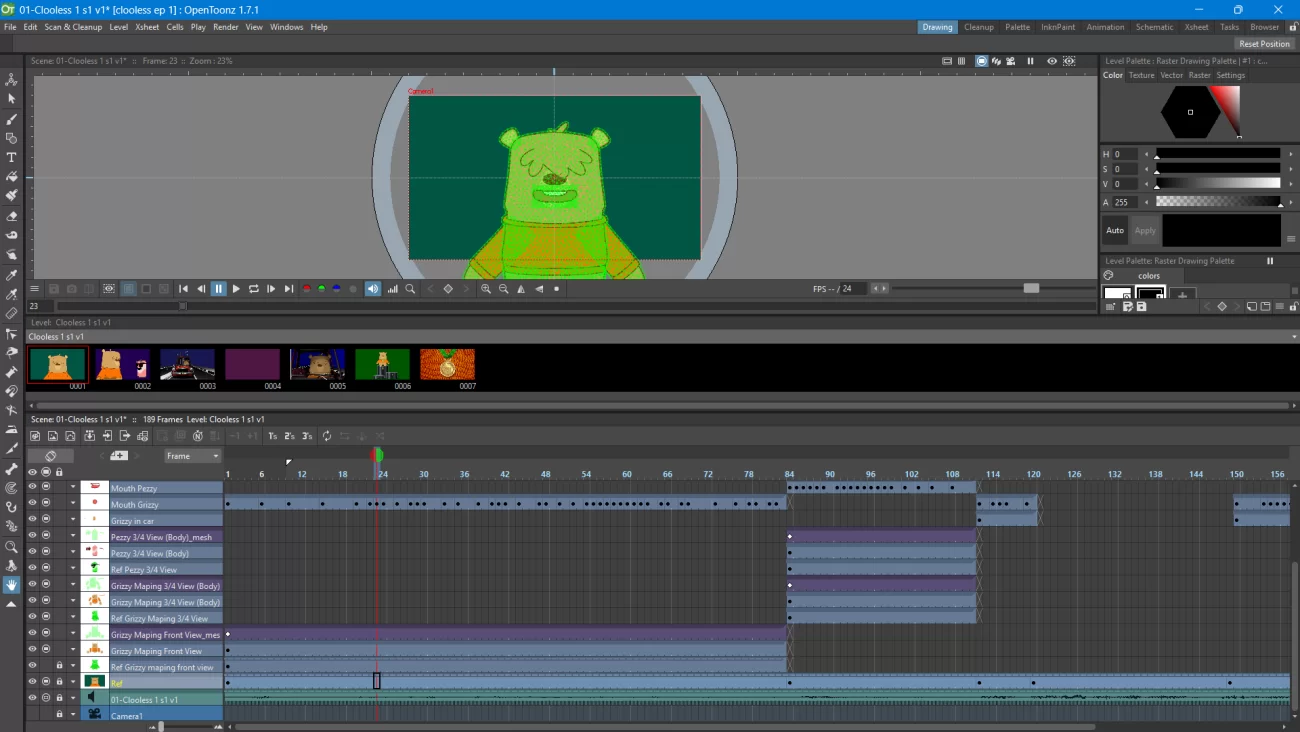1300x732 pixels.
Task: Click the Value (V) slider
Action: coord(1218,184)
